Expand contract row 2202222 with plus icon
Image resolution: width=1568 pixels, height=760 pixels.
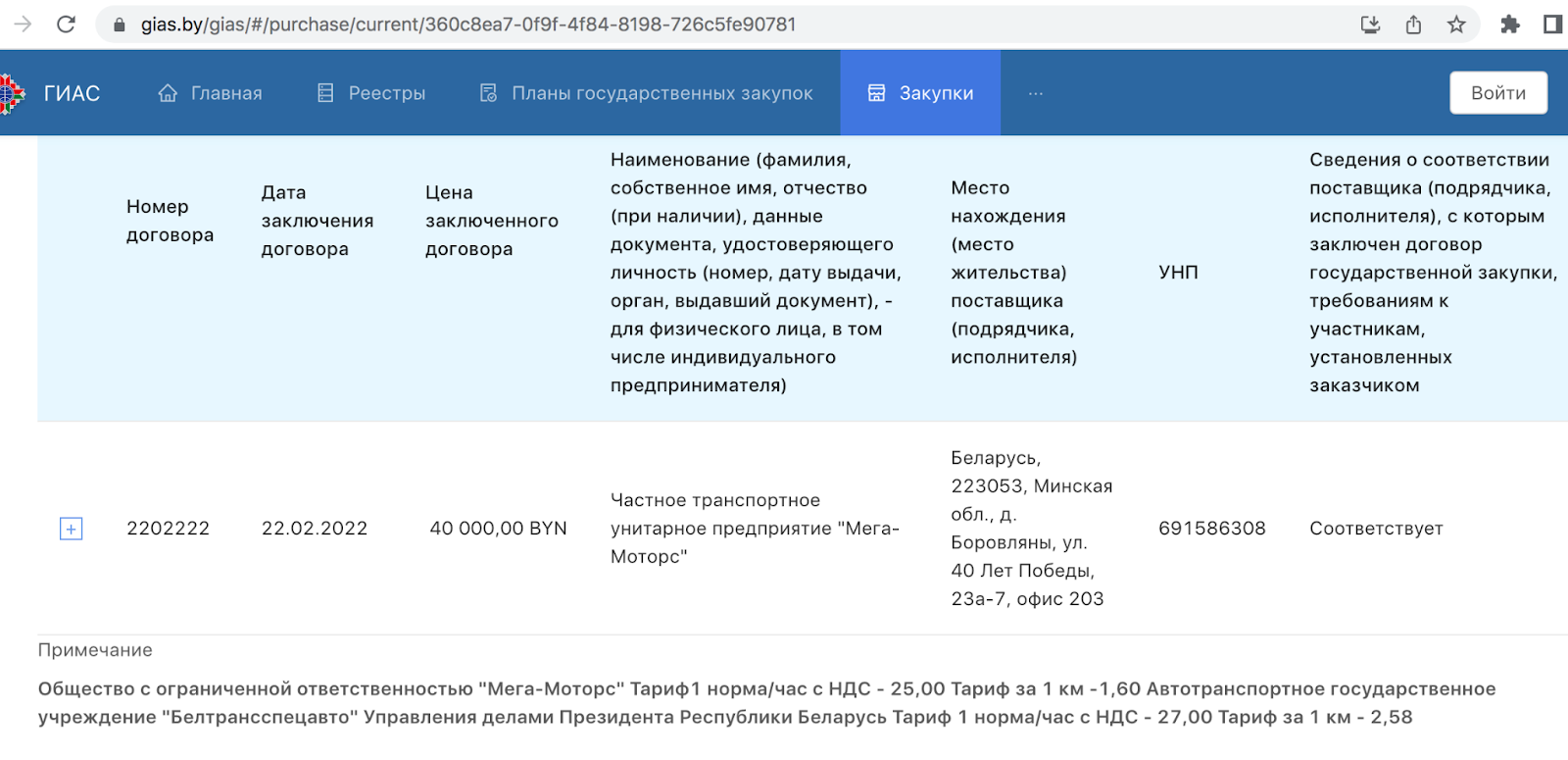coord(72,529)
